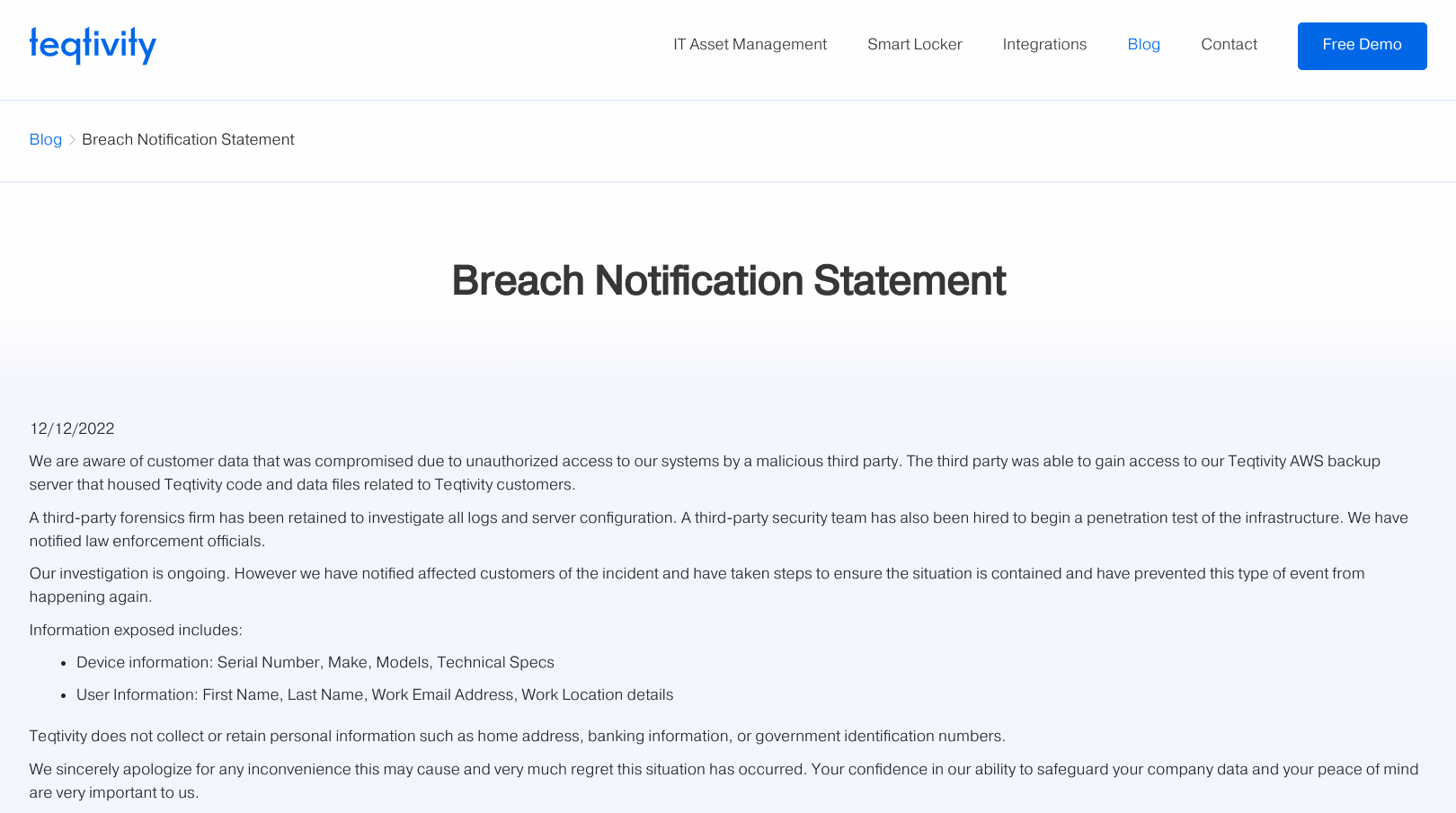
Task: Click the teqtivity logo
Action: click(93, 45)
